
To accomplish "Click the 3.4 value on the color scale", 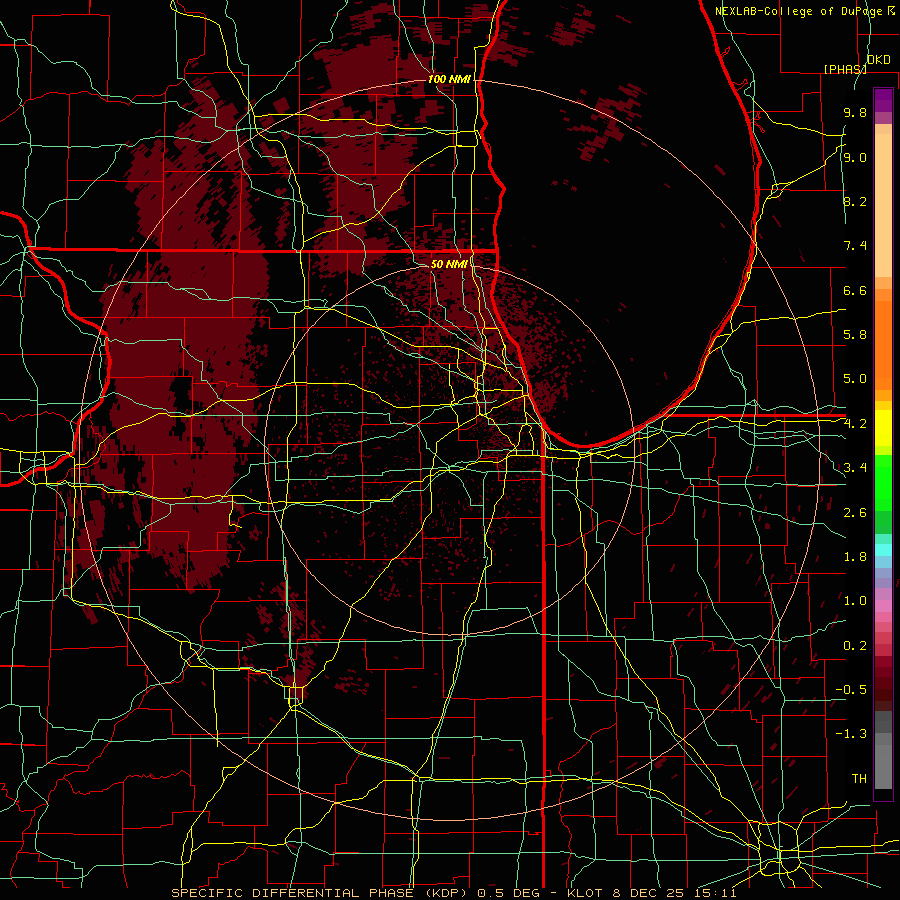I will click(x=855, y=468).
